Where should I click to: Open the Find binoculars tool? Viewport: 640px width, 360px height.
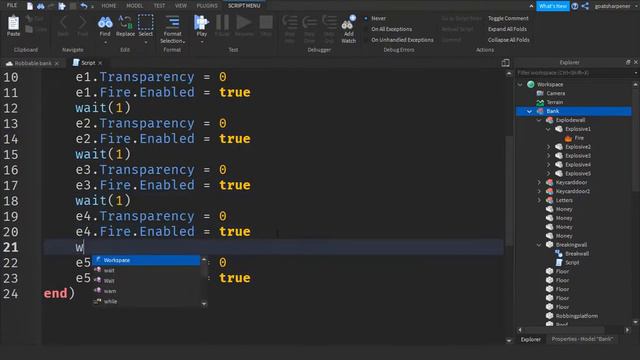[105, 23]
